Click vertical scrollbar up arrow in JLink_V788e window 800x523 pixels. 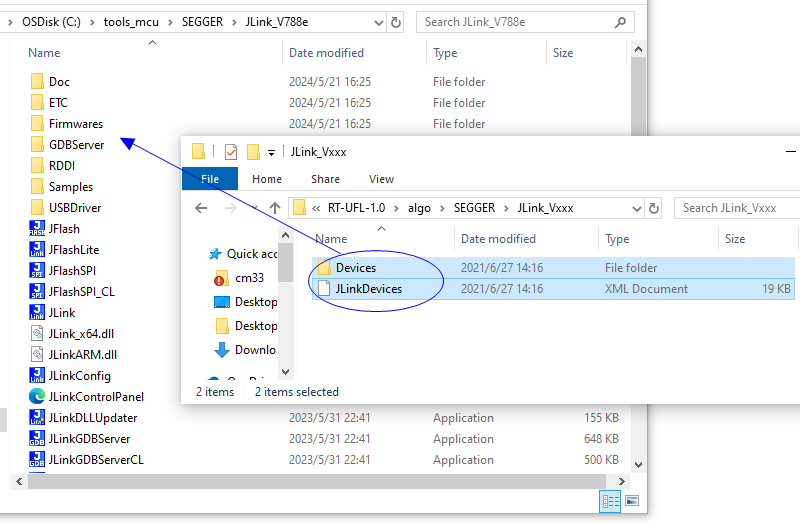(638, 49)
